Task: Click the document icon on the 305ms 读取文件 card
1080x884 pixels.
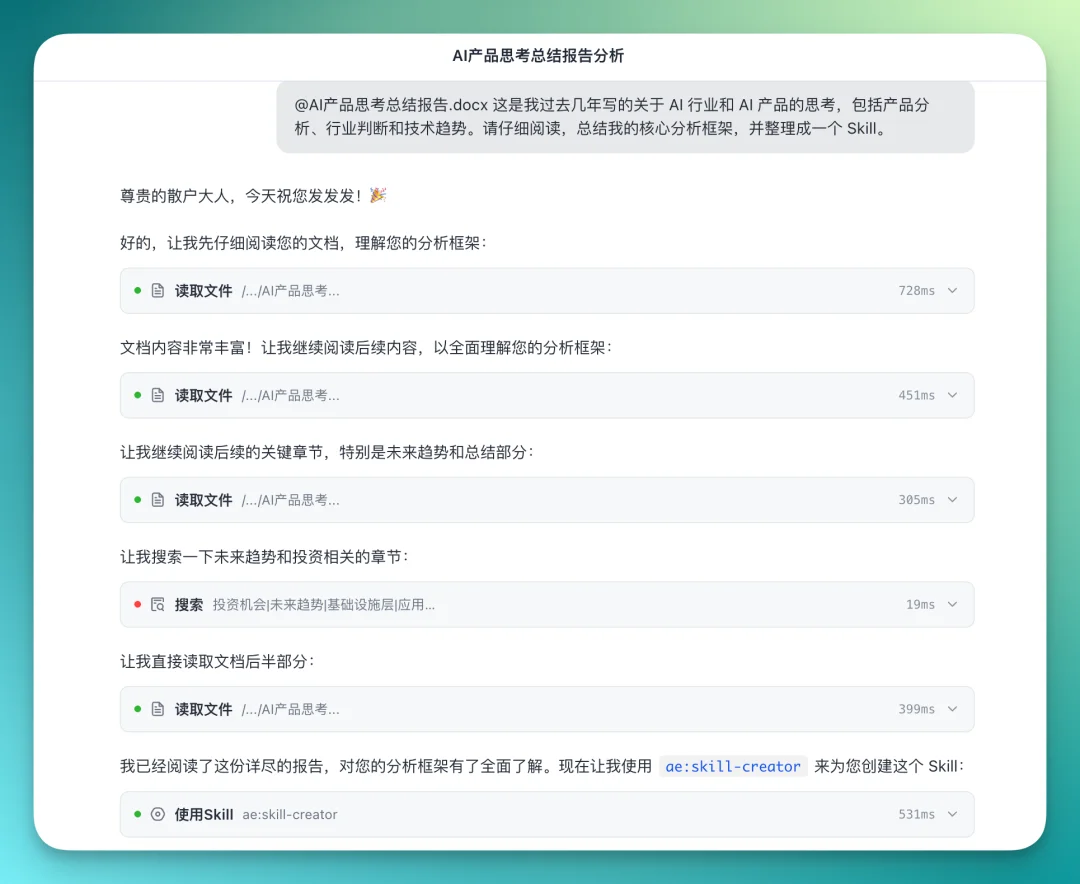Action: pos(158,500)
